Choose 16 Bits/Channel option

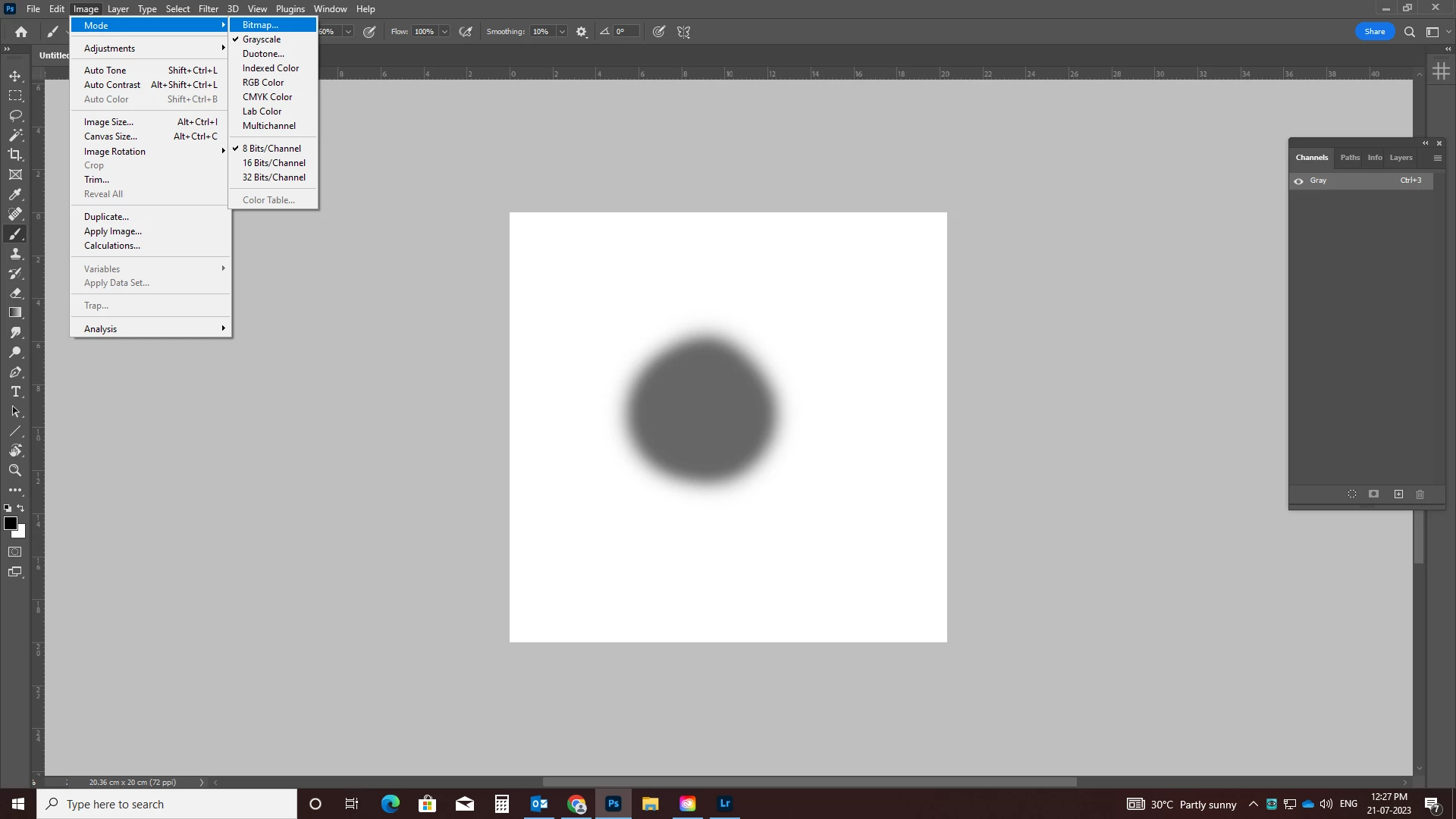point(274,163)
